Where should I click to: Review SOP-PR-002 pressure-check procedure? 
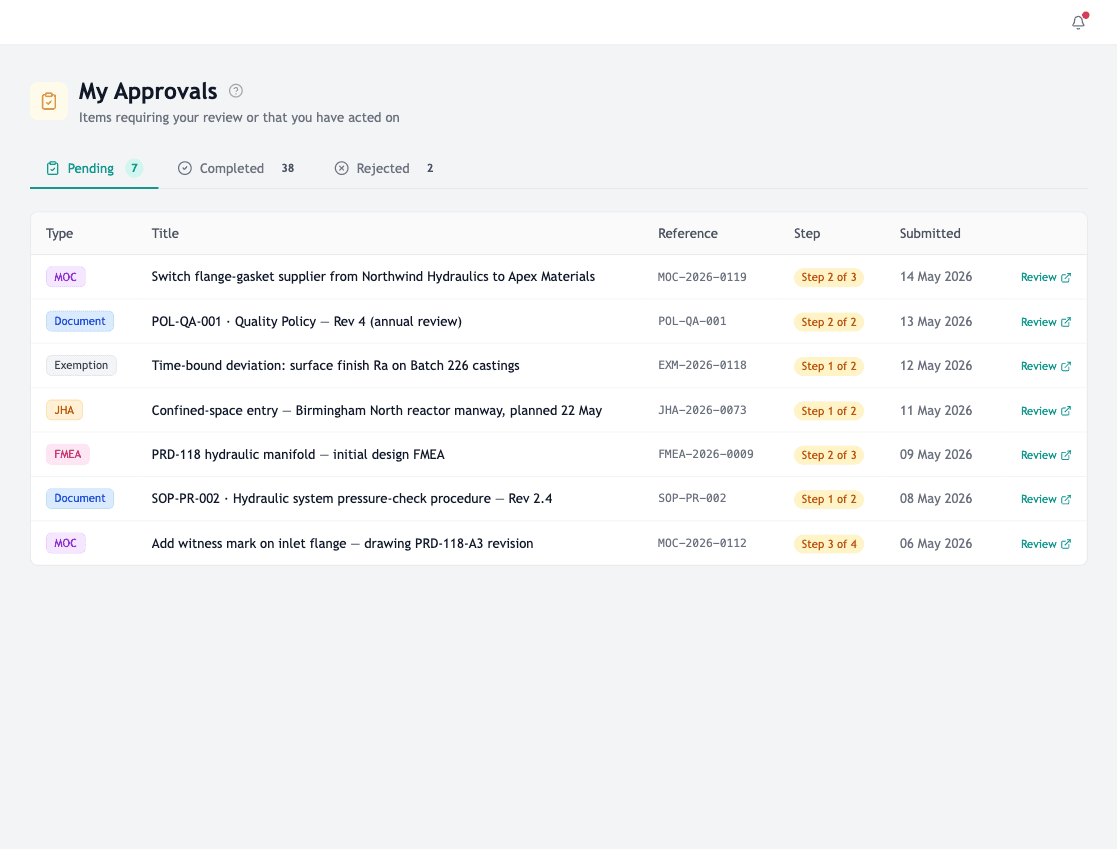point(1045,499)
